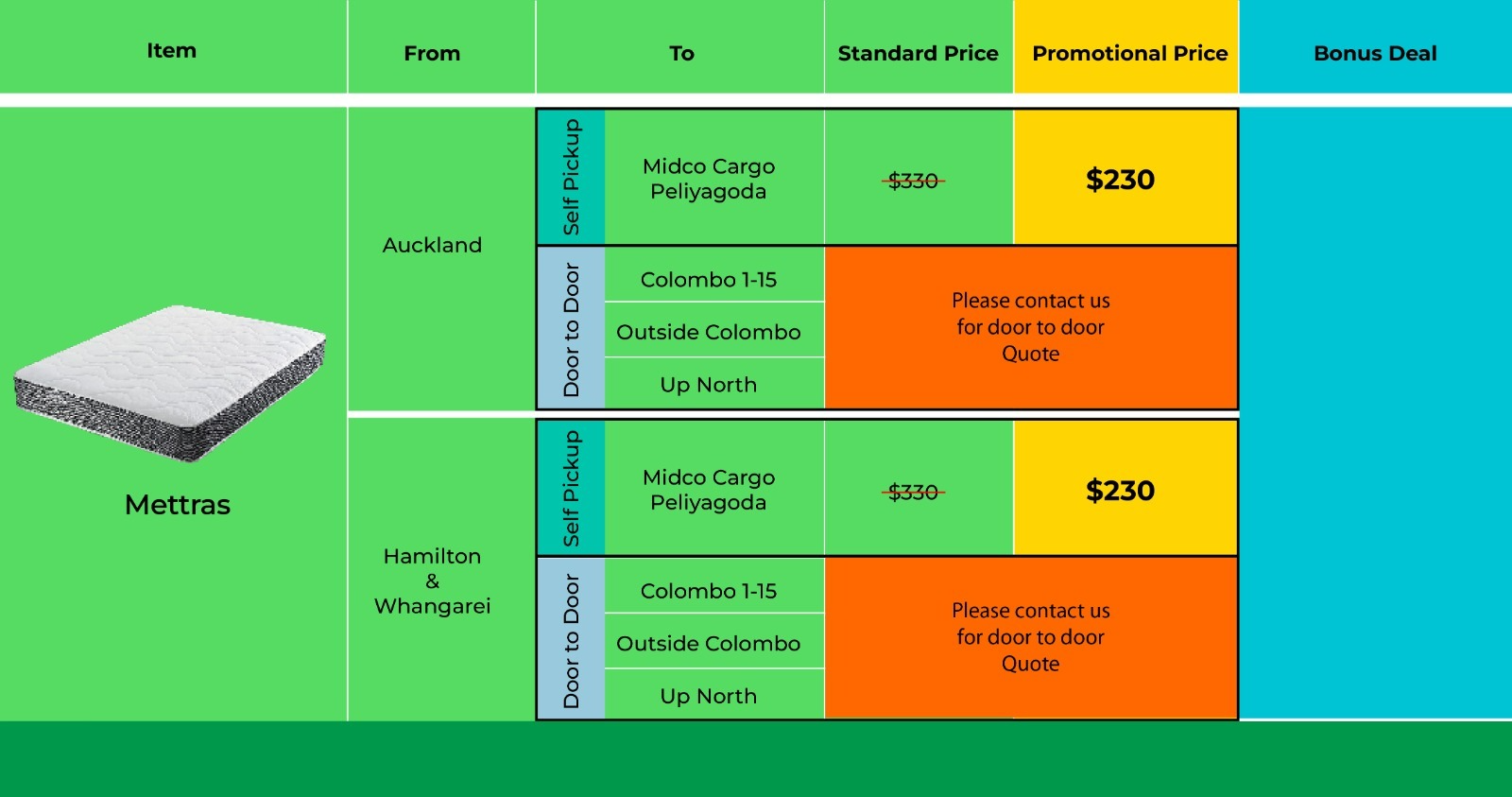Click the mattress product image

170,383
